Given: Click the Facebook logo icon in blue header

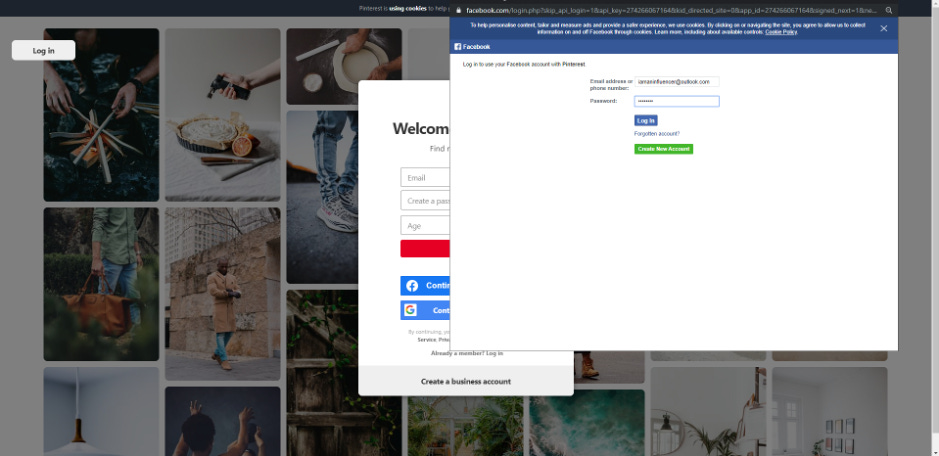Looking at the screenshot, I should 458,47.
